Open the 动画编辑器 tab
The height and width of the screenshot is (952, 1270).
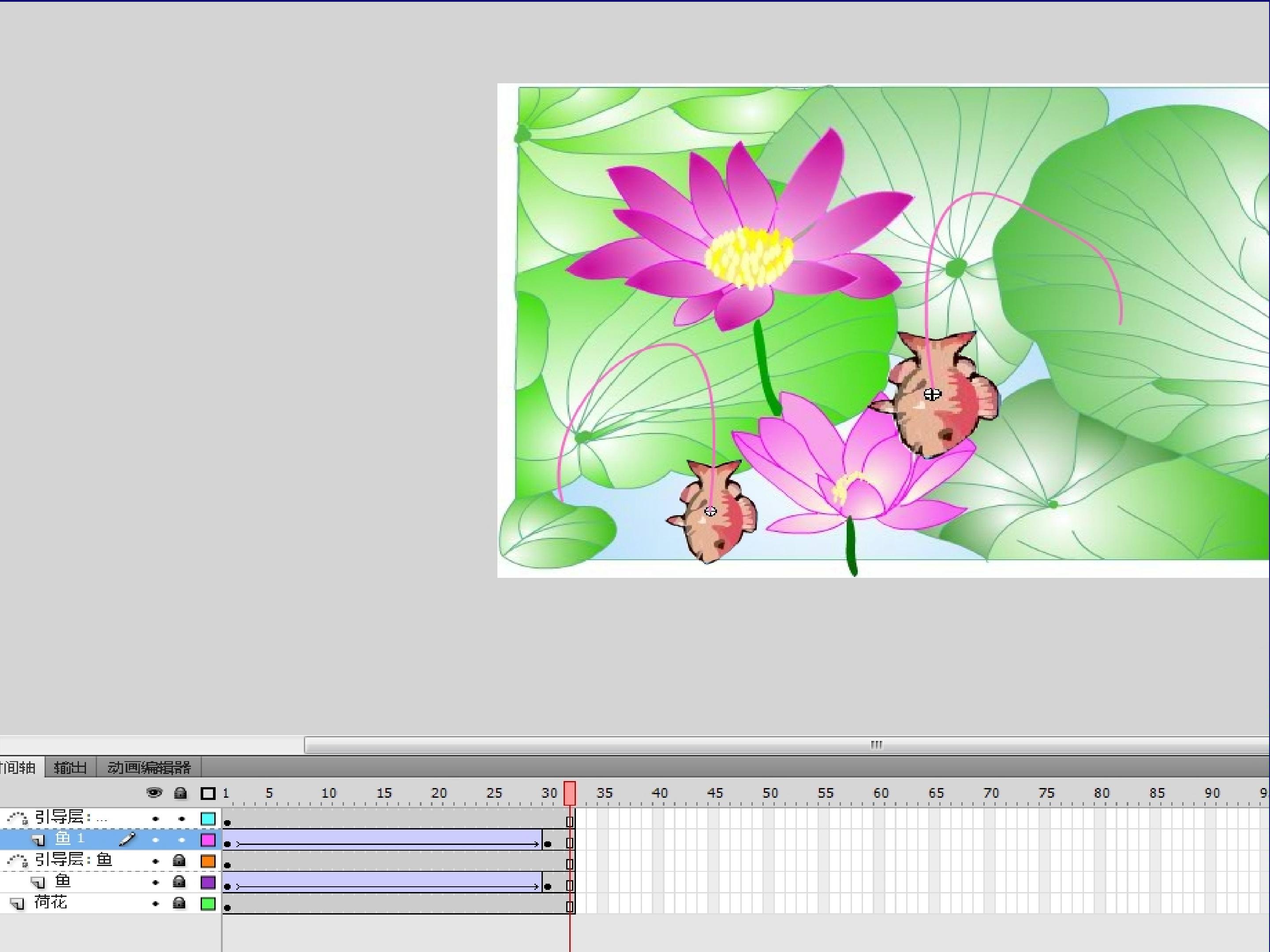point(149,768)
